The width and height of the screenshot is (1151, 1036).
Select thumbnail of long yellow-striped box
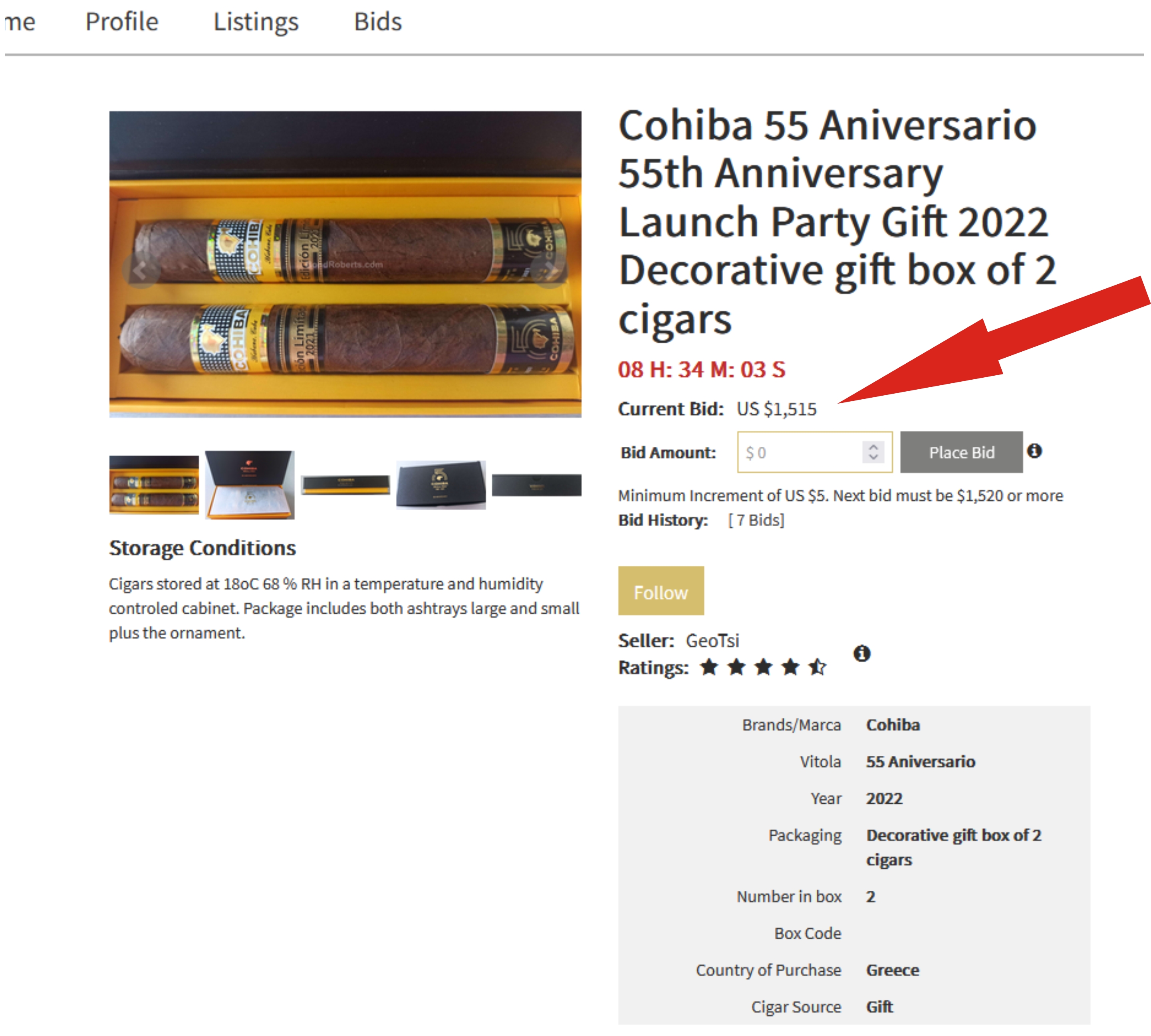tap(345, 485)
